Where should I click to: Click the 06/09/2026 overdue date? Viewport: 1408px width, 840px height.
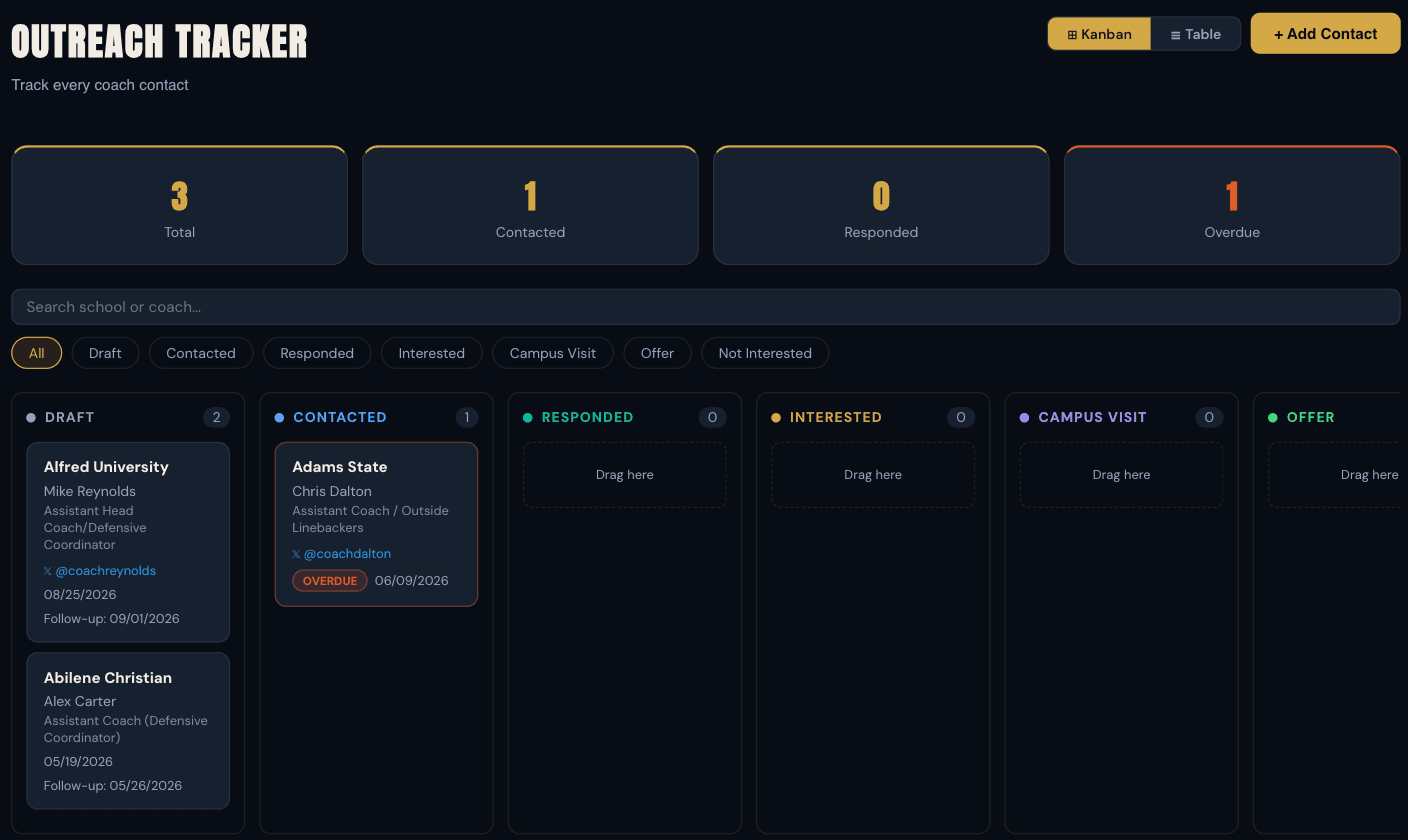coord(412,581)
